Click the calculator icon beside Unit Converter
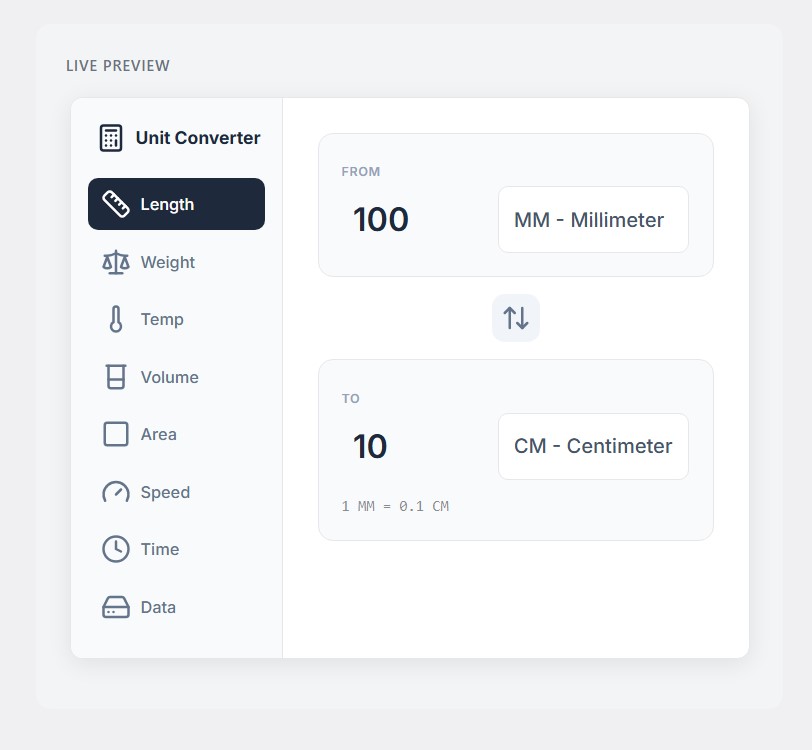Screen dimensions: 812x750 pos(111,138)
